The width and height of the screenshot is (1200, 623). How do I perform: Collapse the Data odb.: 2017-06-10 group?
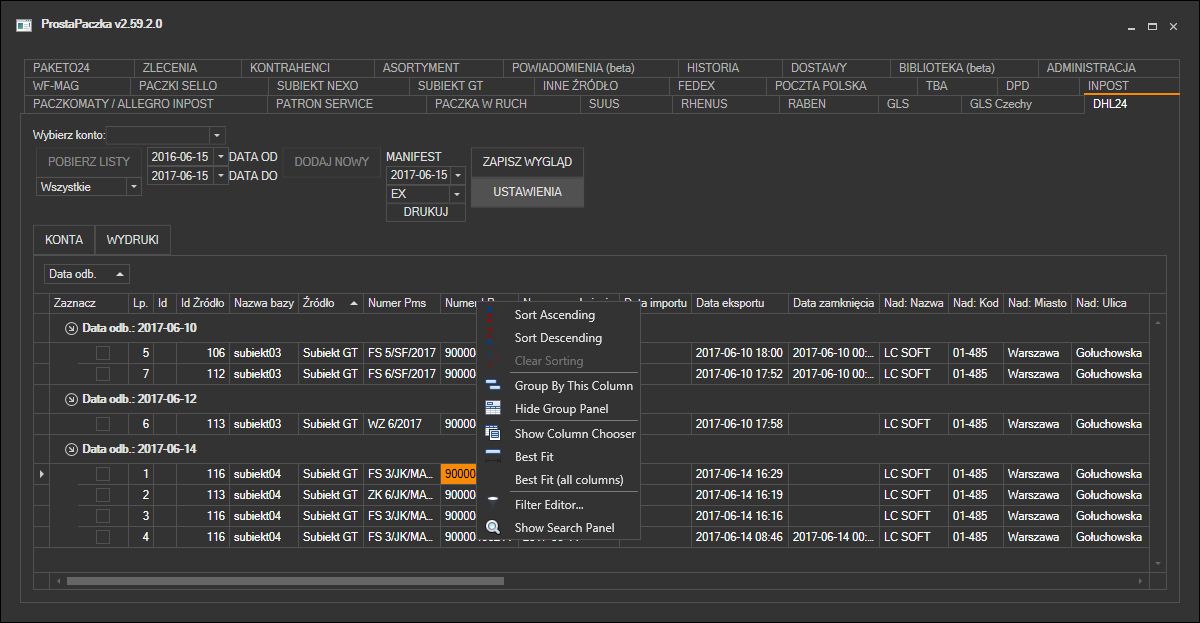tap(71, 328)
